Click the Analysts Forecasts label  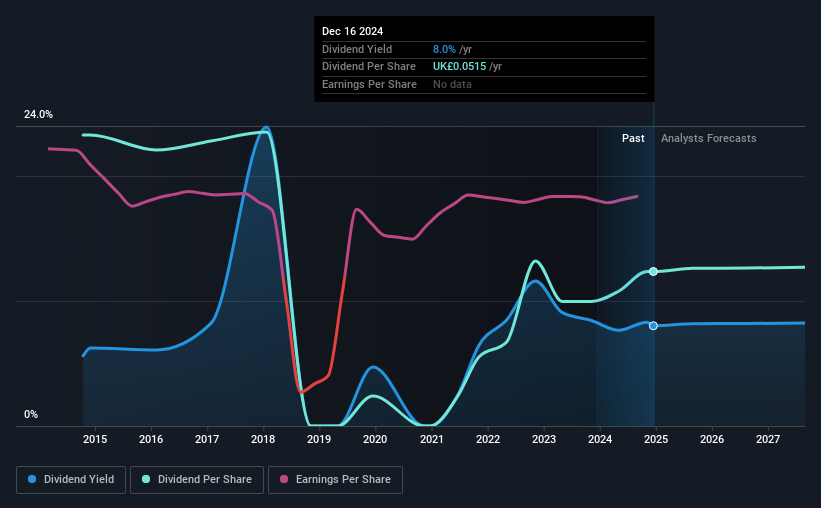tap(708, 138)
